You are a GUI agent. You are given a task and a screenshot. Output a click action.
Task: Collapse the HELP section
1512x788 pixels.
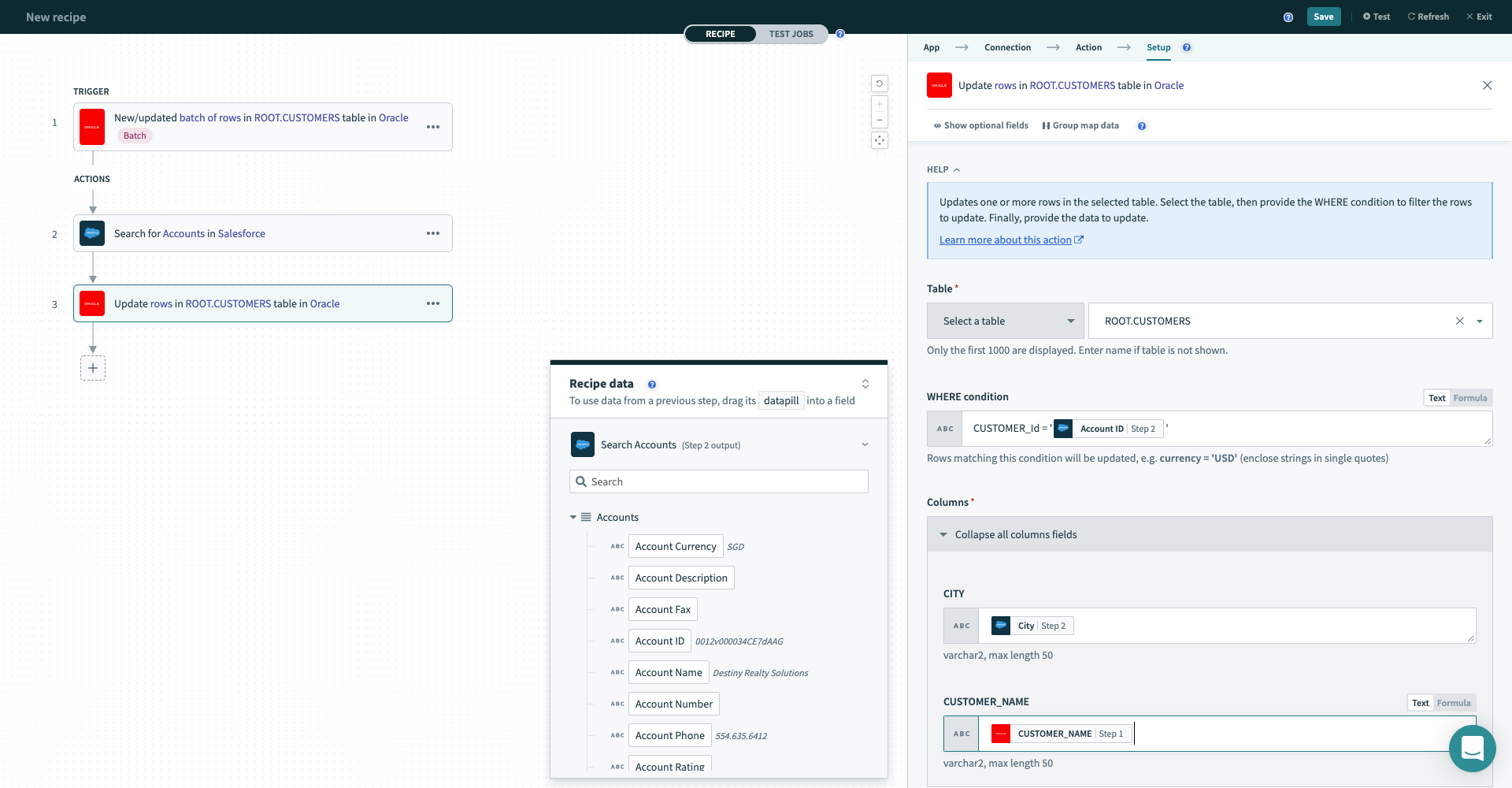[x=958, y=169]
